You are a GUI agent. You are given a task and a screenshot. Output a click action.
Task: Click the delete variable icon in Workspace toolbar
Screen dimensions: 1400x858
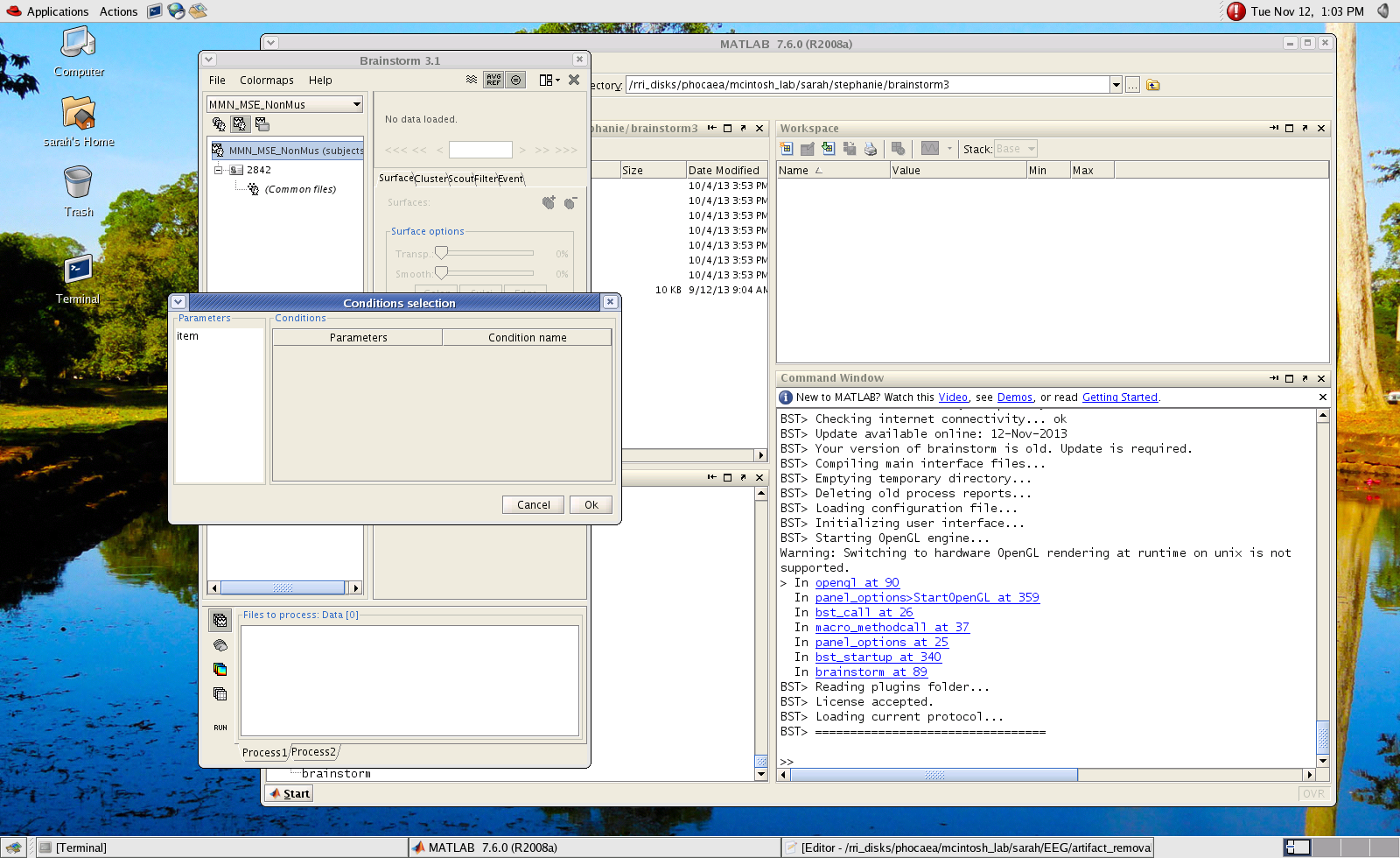[898, 149]
